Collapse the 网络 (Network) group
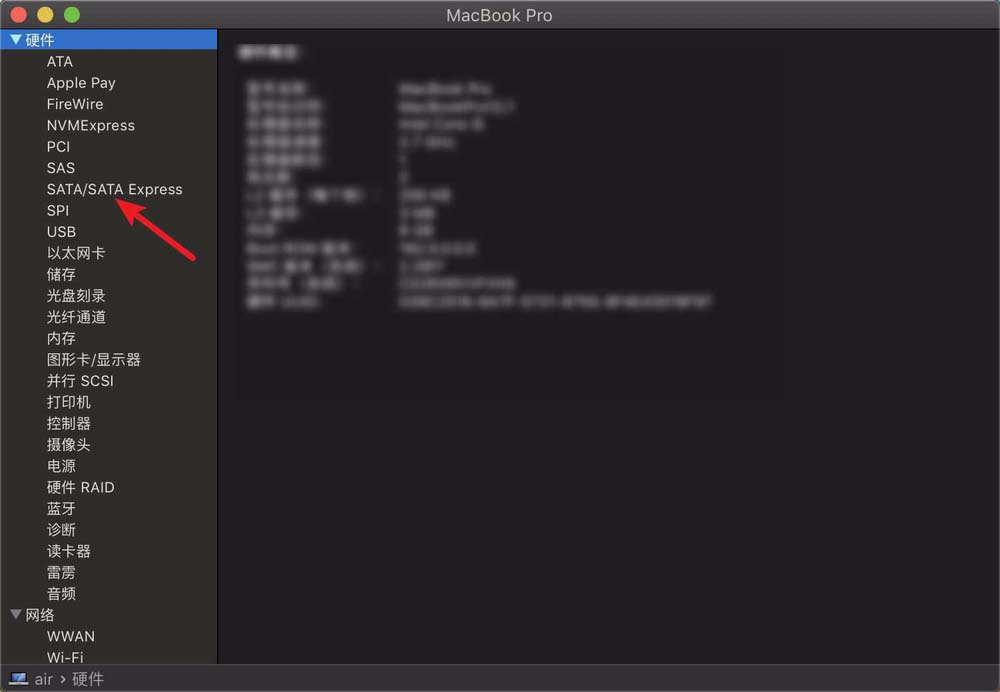Image resolution: width=1000 pixels, height=692 pixels. (x=15, y=615)
